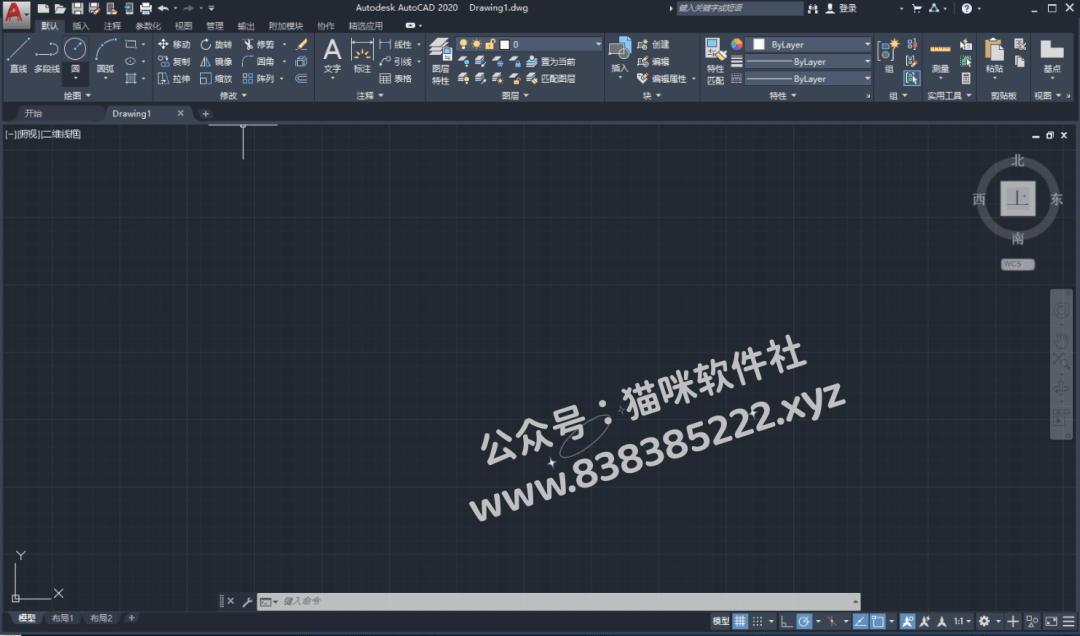Toggle drawing grid display in status bar
1080x636 pixels.
[x=740, y=621]
